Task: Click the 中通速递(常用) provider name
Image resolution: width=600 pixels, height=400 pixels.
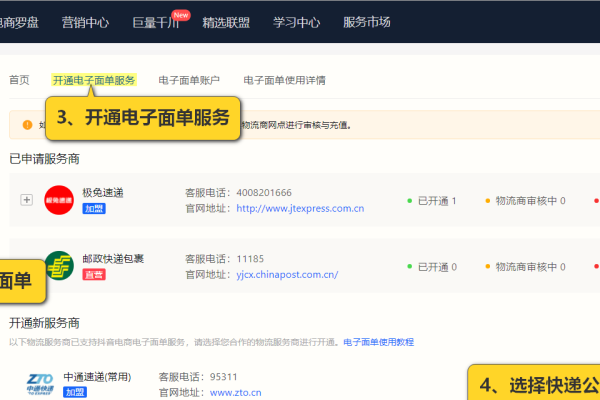Action: click(x=97, y=377)
